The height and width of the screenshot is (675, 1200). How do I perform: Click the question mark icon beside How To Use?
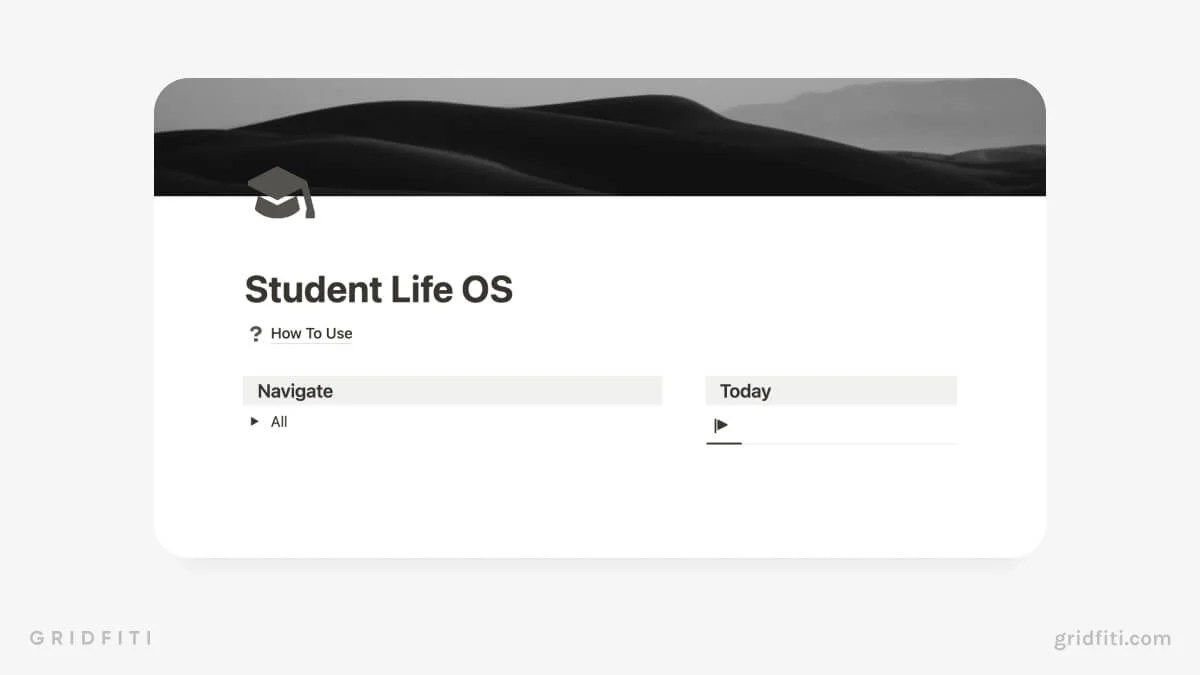[x=255, y=334]
